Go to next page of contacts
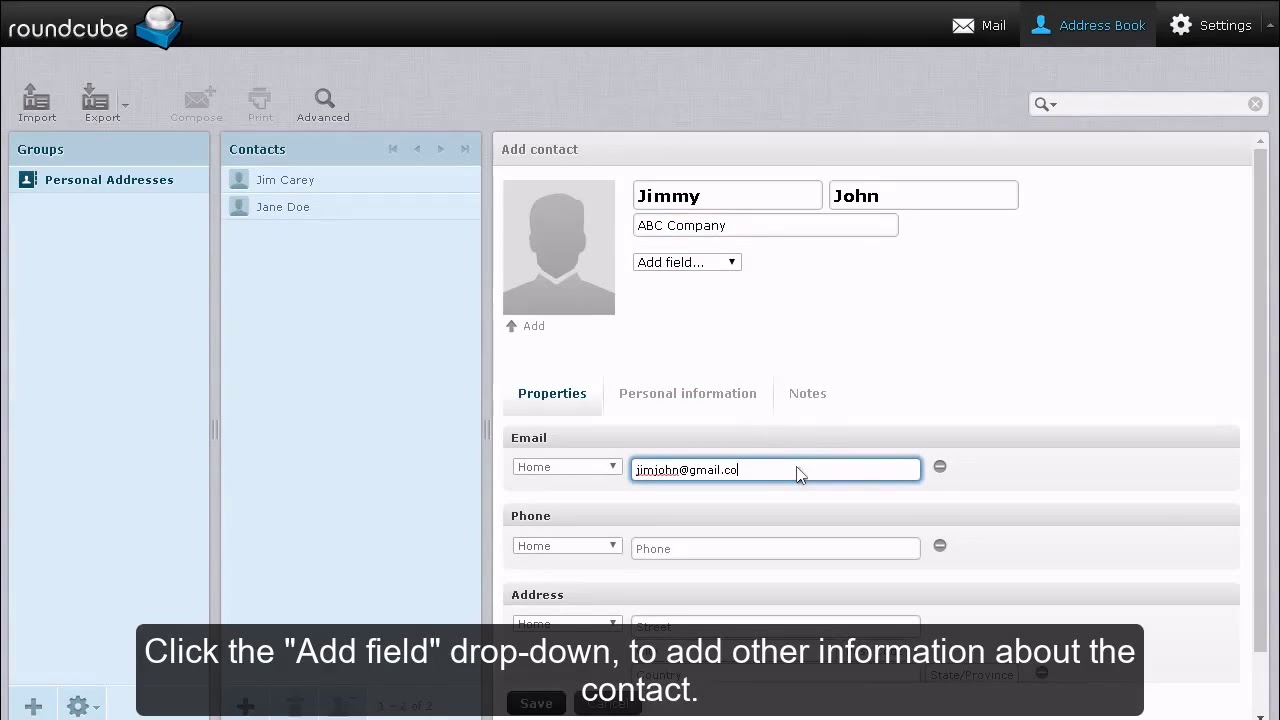The height and width of the screenshot is (720, 1280). tap(441, 149)
